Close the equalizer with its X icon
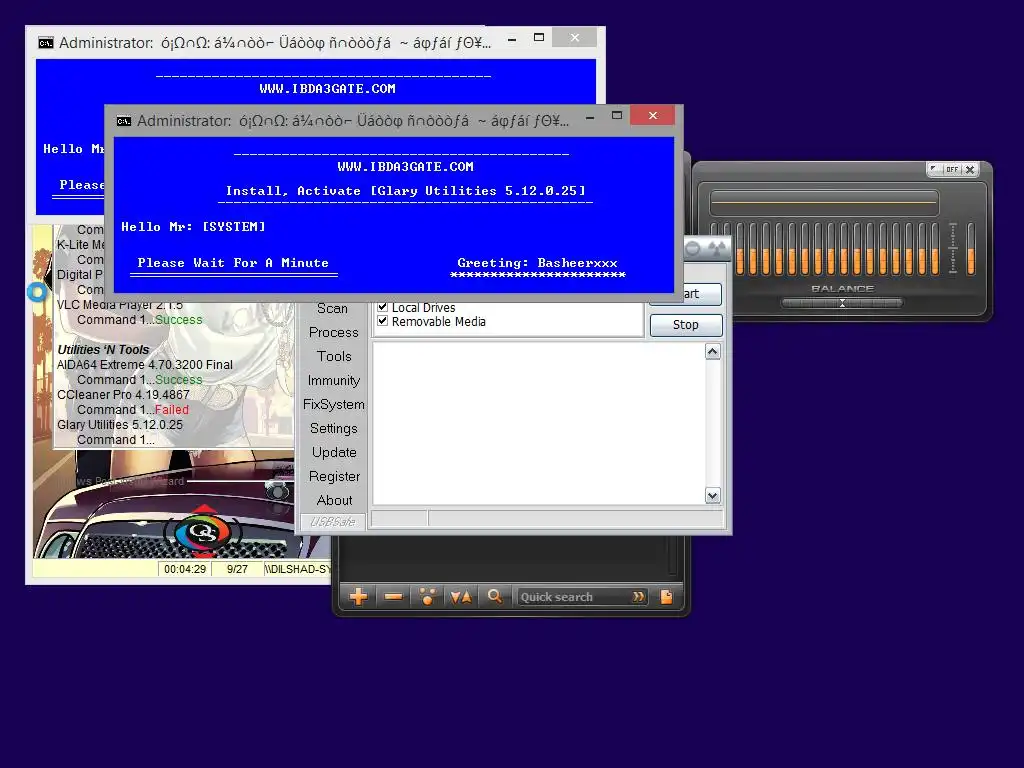 [x=970, y=169]
